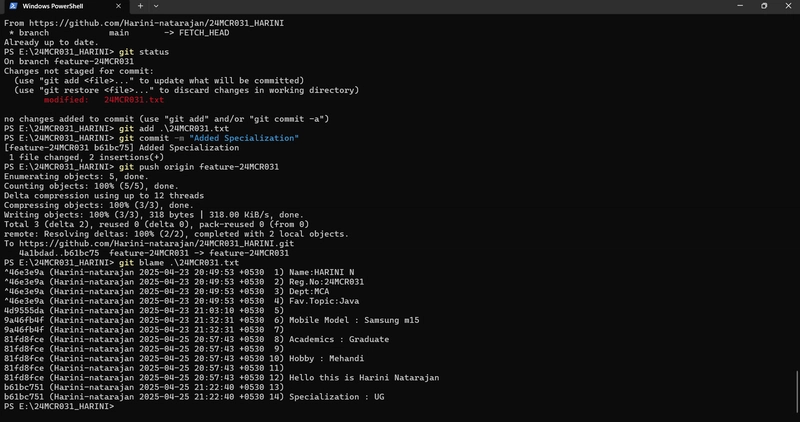Click 'git add .\24MCR031.txt' command
The image size is (800, 422).
tap(174, 129)
